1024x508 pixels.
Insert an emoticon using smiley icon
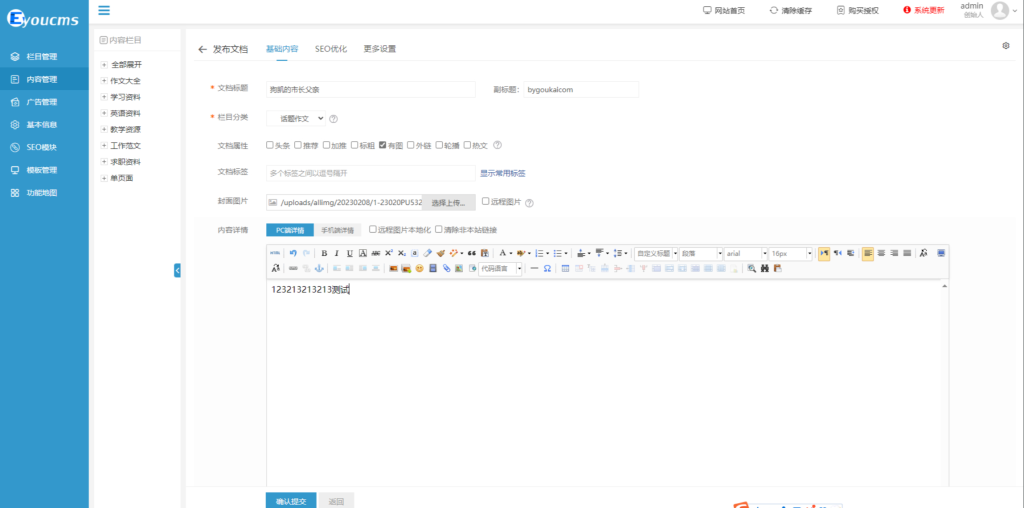click(420, 268)
